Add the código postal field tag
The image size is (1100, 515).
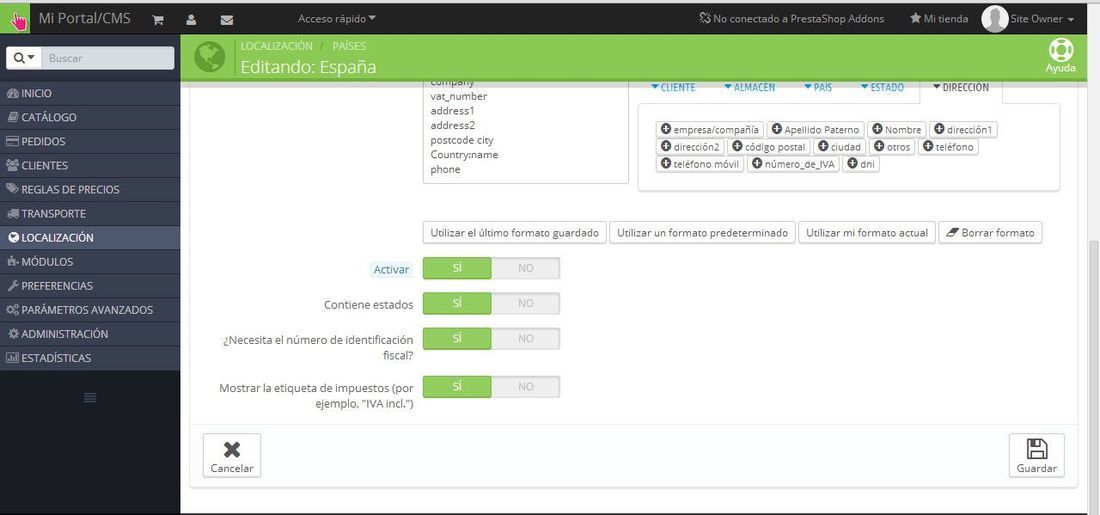click(769, 147)
